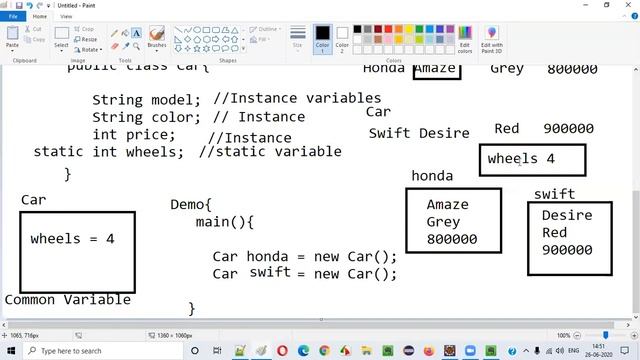Open Microsoft Edge from taskbar

(x=303, y=351)
